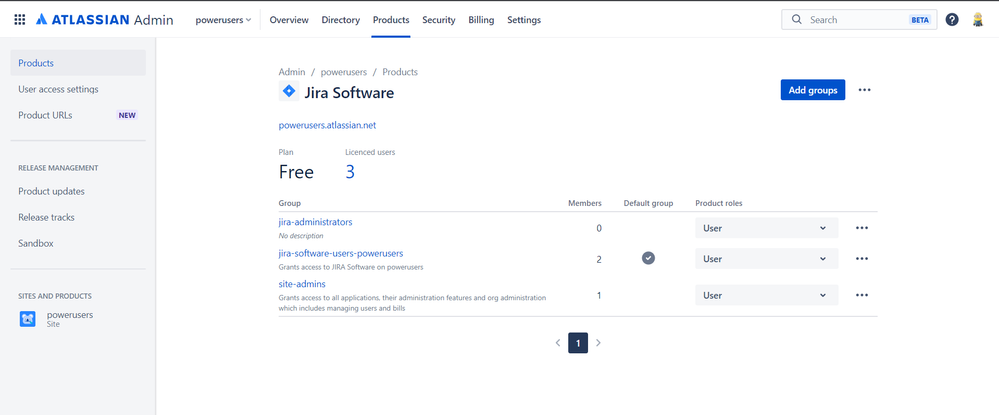Open more options for site-admins row
The width and height of the screenshot is (999, 415).
point(861,296)
